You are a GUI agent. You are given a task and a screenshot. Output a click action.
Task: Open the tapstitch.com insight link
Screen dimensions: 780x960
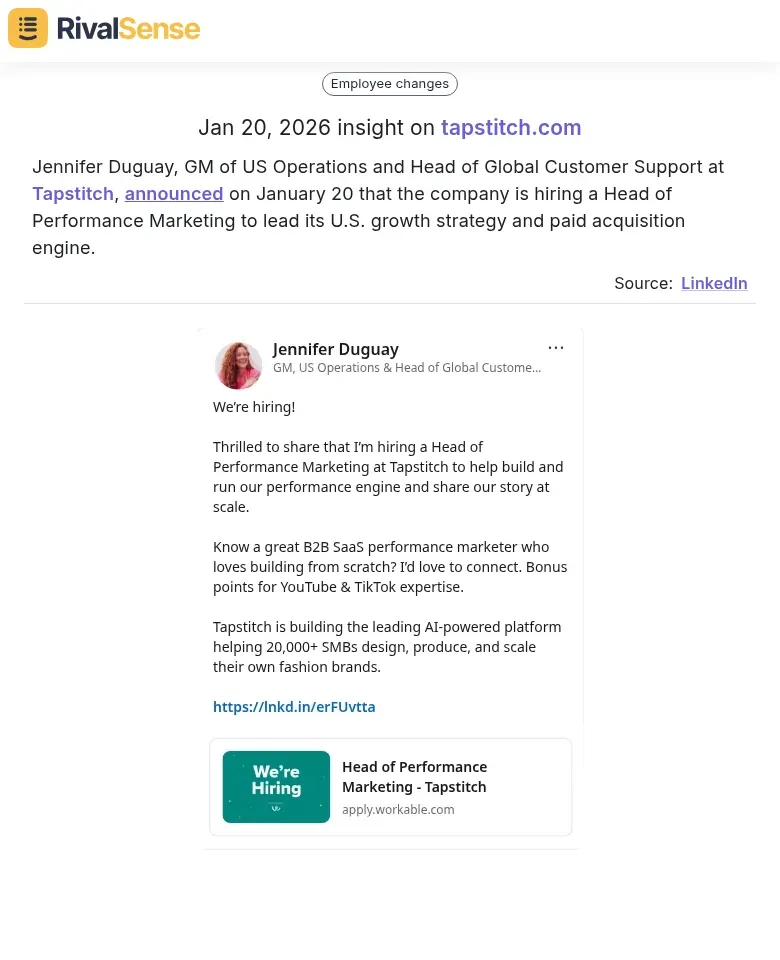(x=511, y=128)
